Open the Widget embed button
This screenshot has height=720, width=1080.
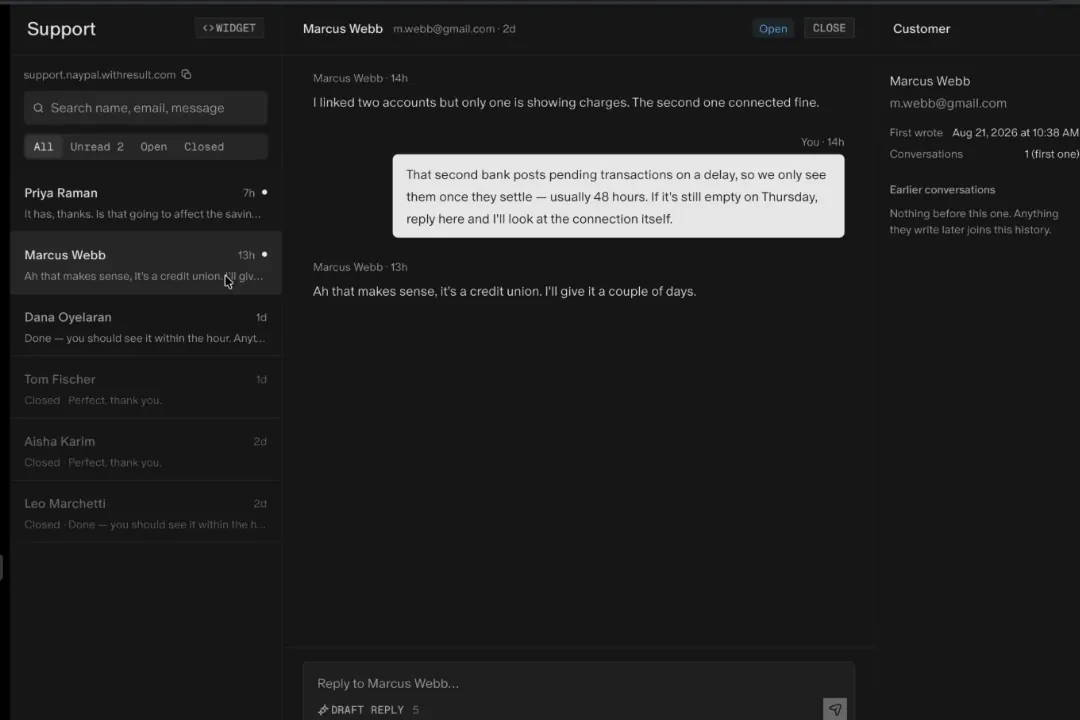229,28
